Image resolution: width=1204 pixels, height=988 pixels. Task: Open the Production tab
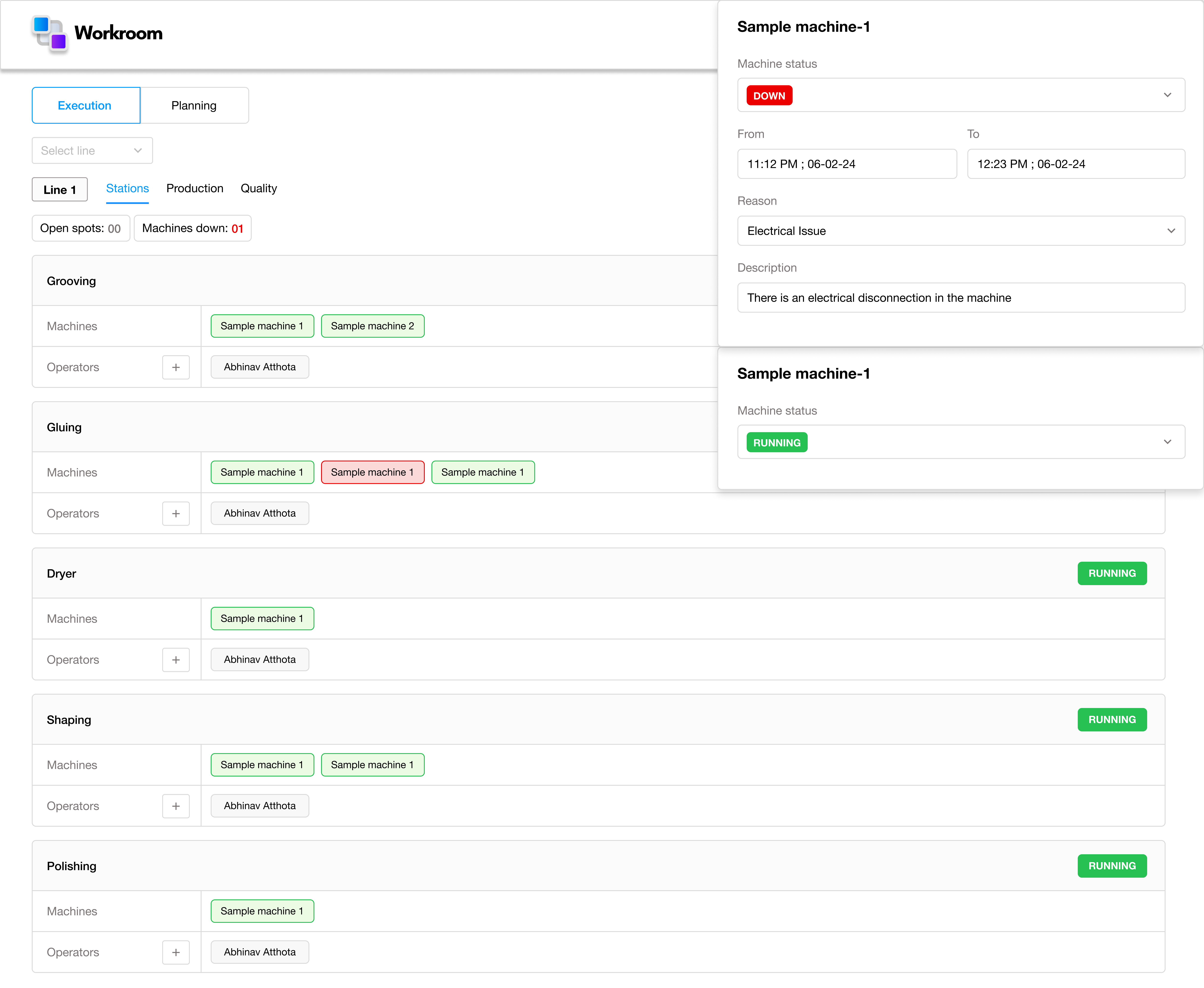click(x=195, y=188)
